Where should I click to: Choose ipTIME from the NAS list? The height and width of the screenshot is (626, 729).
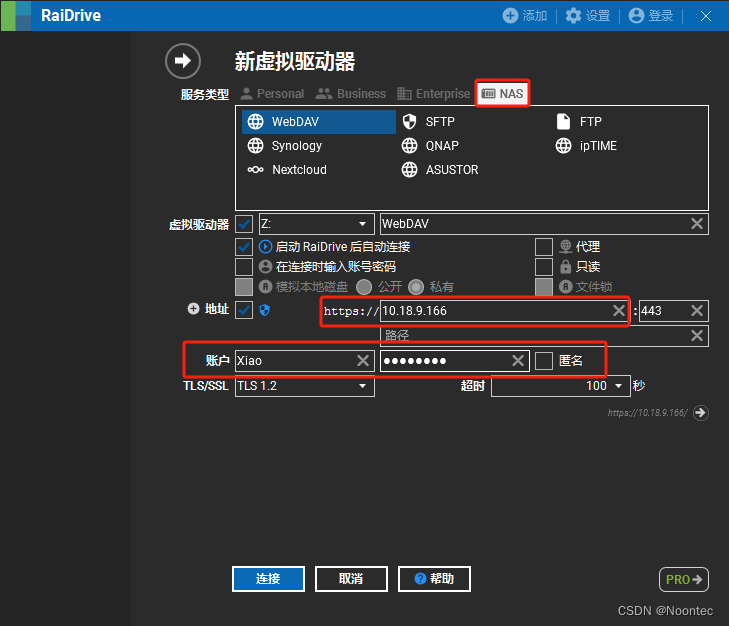point(586,146)
